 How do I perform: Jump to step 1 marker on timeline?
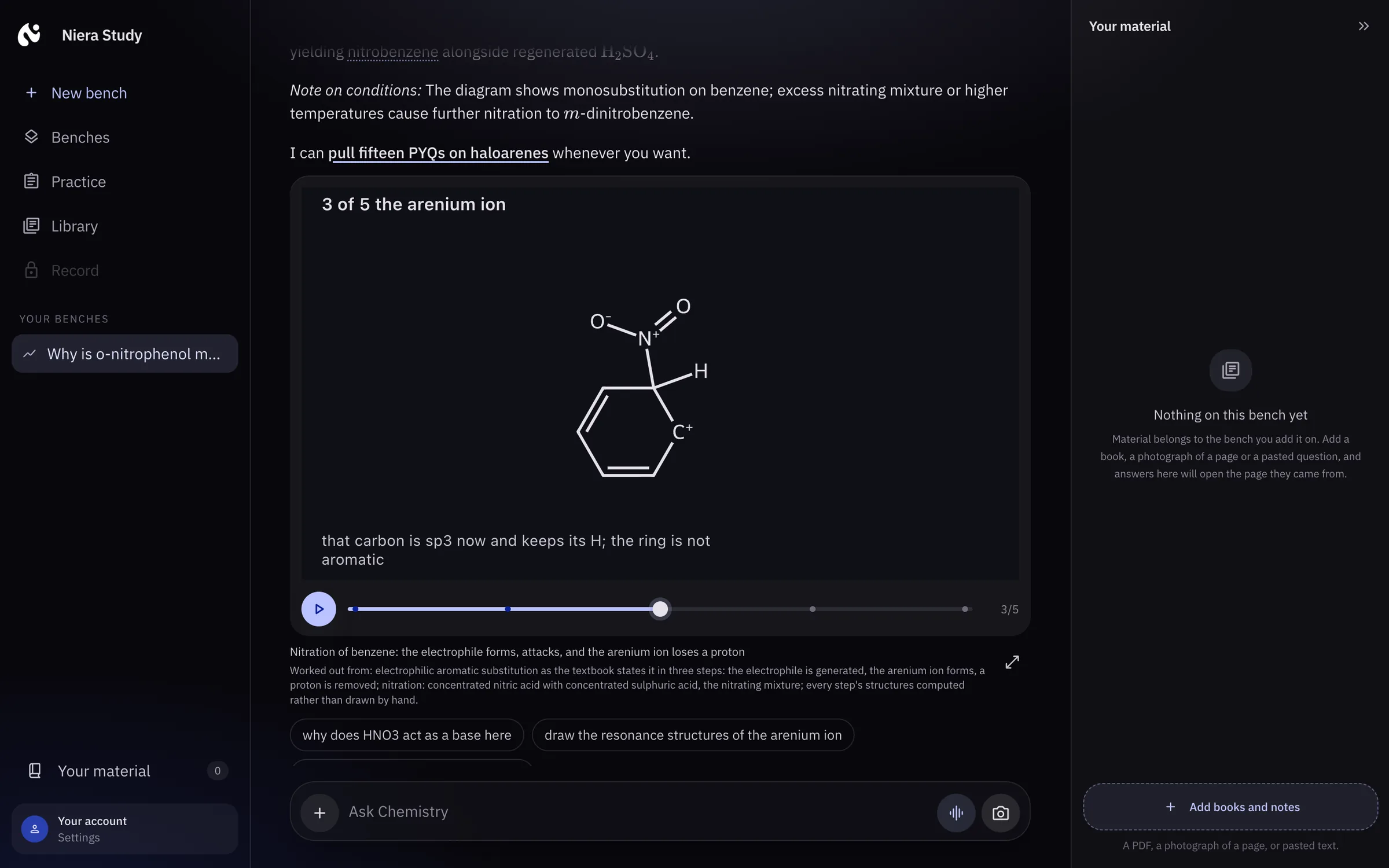tap(356, 609)
